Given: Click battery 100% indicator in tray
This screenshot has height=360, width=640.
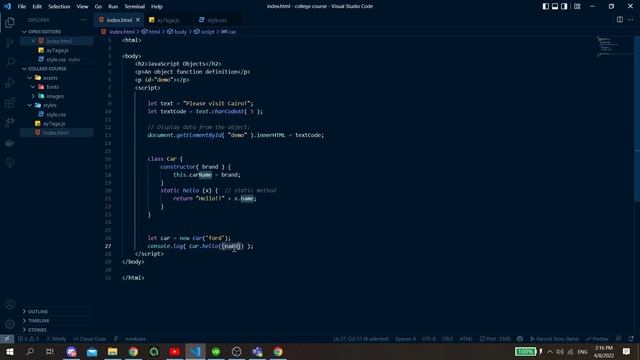Looking at the screenshot, I should coord(525,351).
